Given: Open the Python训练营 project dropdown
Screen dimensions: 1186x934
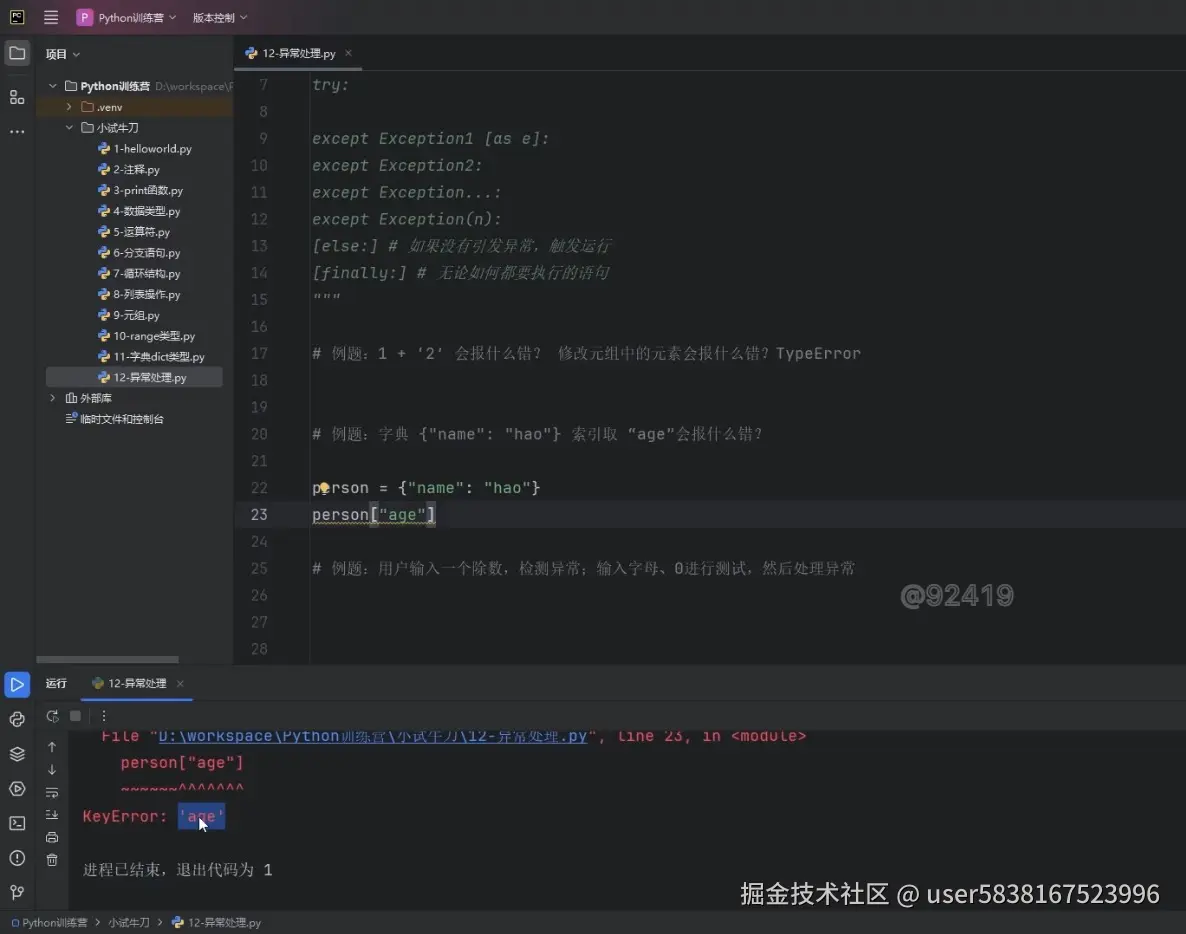Looking at the screenshot, I should [126, 17].
